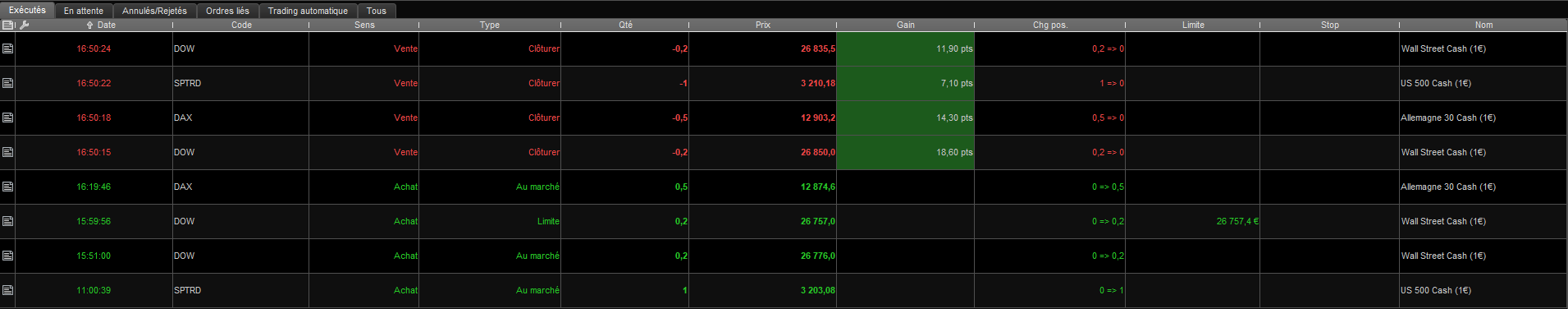Sort by the Date column header

[101, 25]
